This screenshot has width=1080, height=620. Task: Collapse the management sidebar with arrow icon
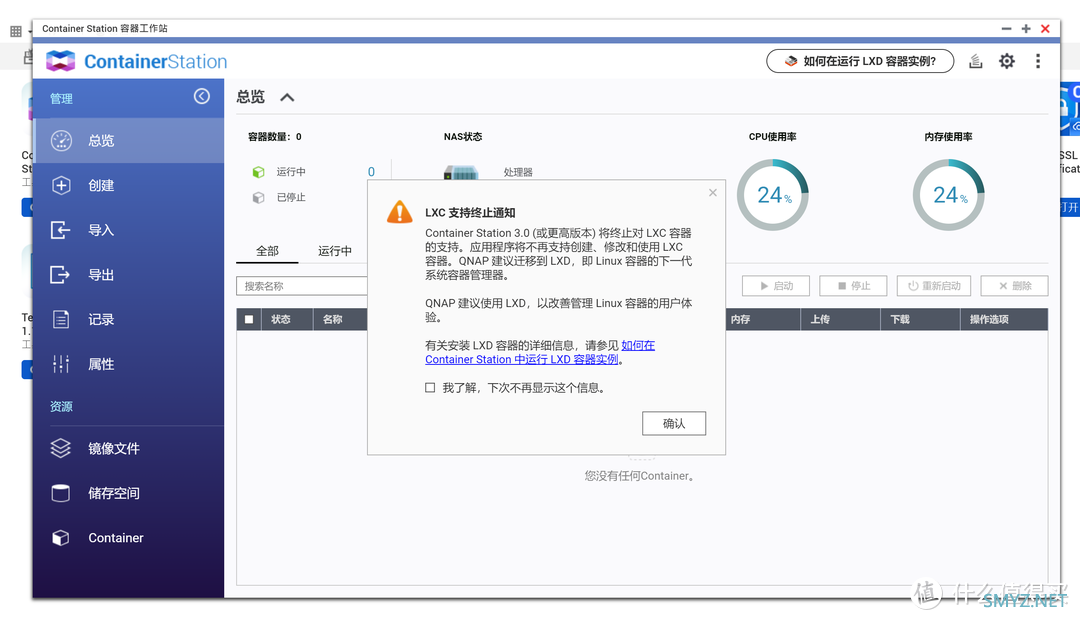click(202, 96)
